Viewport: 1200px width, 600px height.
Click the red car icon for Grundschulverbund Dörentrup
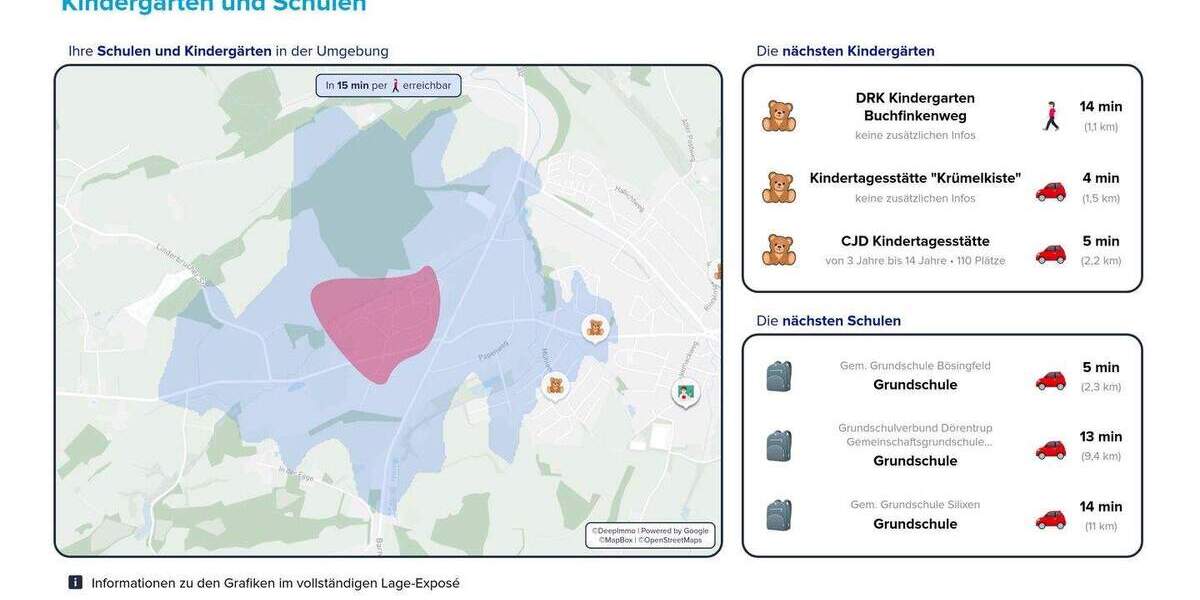(x=1050, y=450)
